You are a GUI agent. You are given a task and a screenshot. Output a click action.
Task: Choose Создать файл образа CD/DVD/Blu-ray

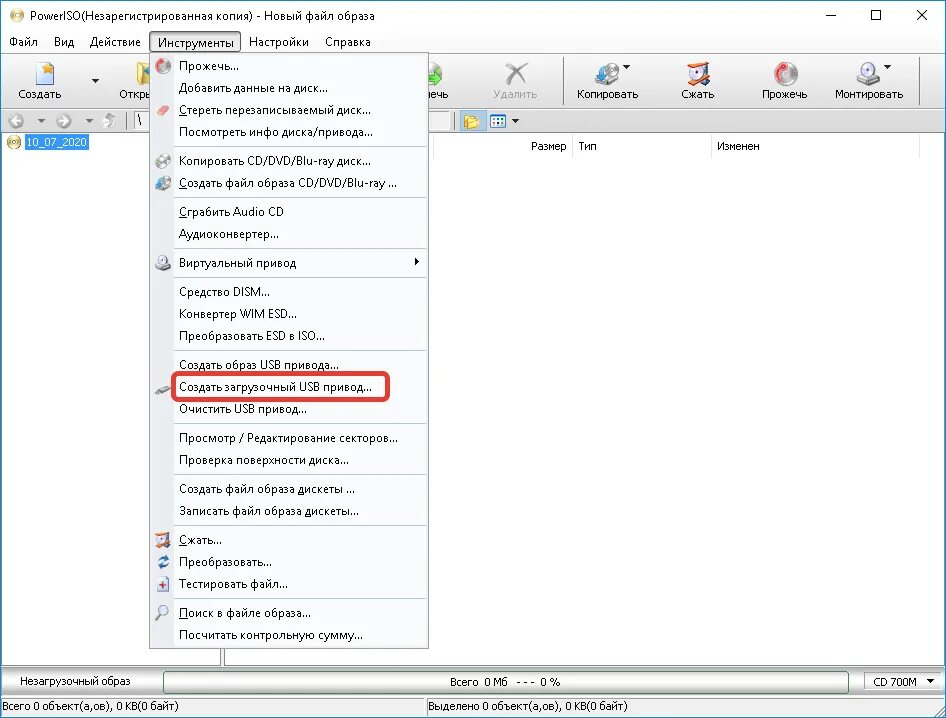(289, 183)
